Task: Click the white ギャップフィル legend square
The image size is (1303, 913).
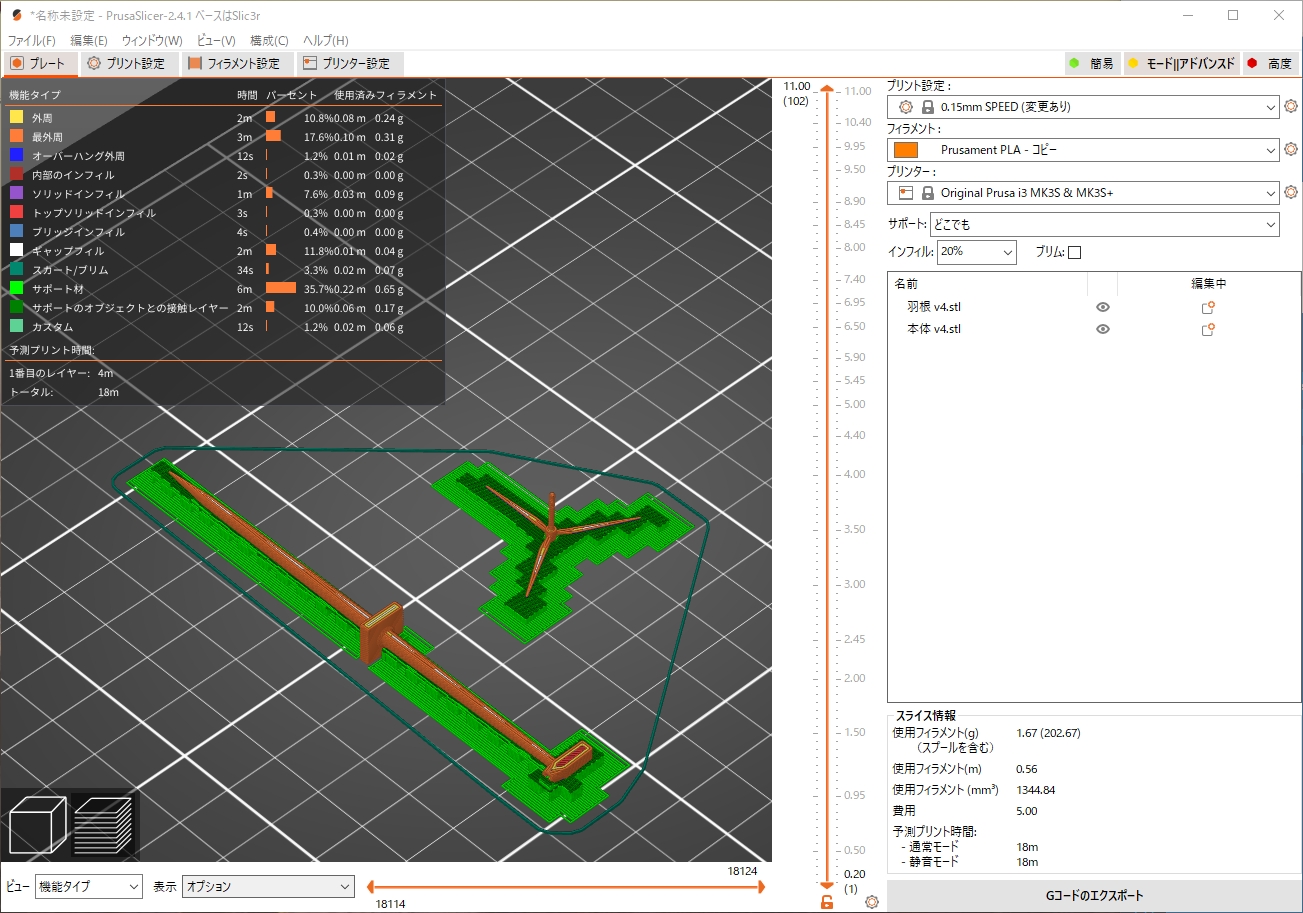Action: pyautogui.click(x=16, y=251)
